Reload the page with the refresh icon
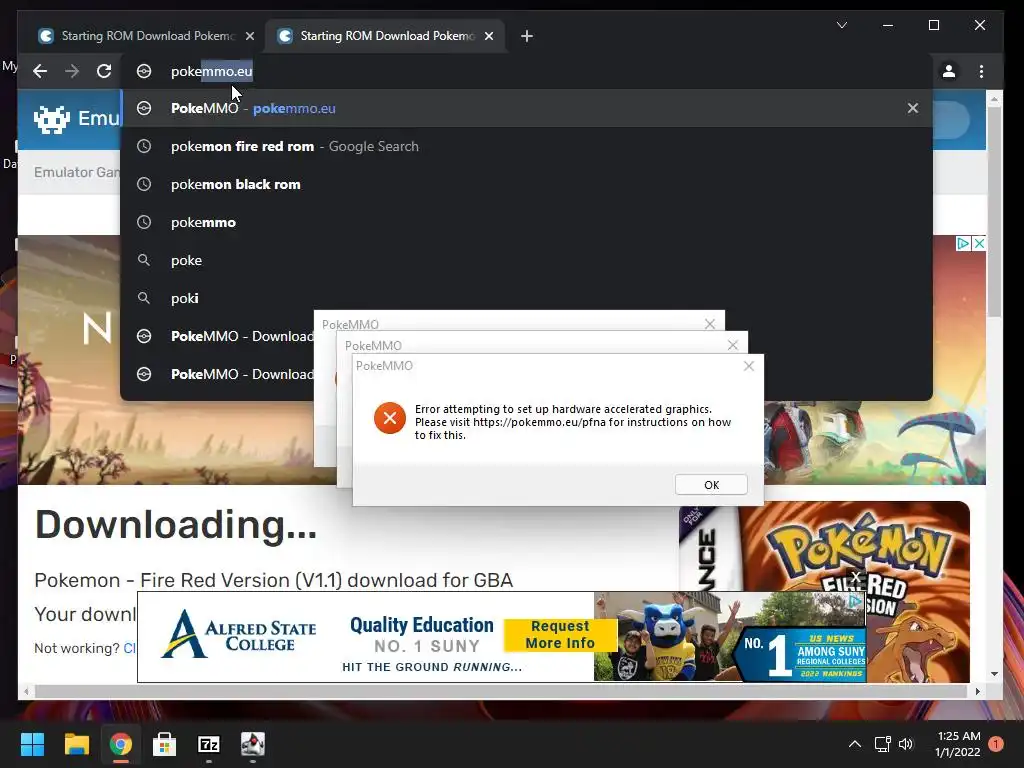This screenshot has height=768, width=1024. coord(104,71)
